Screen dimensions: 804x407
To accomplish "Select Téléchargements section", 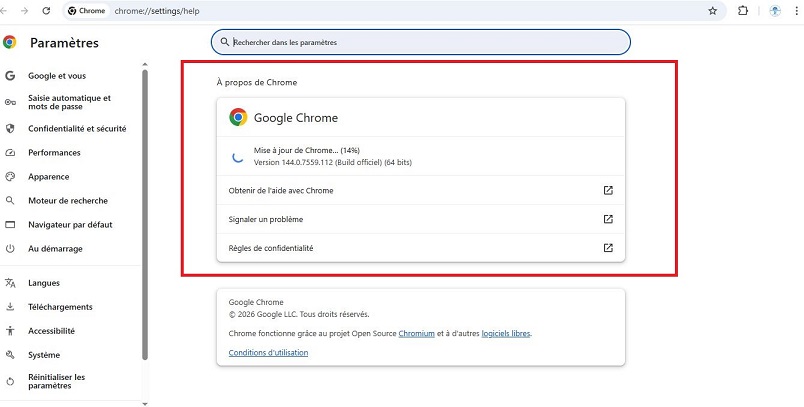I will pos(61,307).
